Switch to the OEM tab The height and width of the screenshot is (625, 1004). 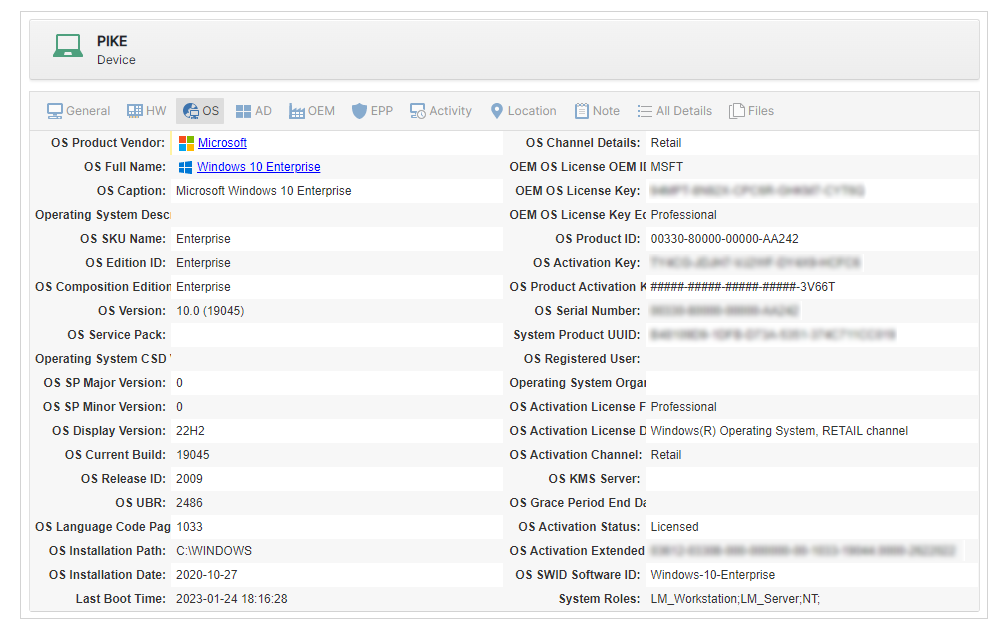click(x=312, y=111)
